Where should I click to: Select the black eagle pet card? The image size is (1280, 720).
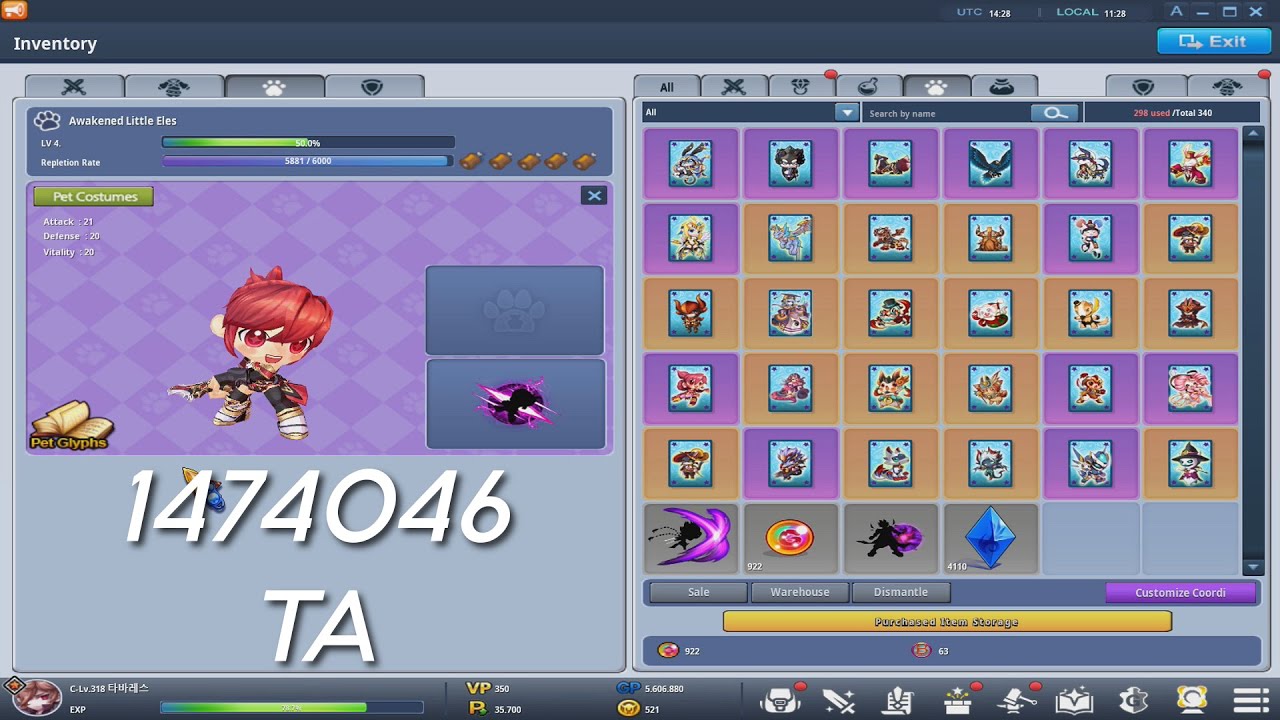pyautogui.click(x=991, y=163)
